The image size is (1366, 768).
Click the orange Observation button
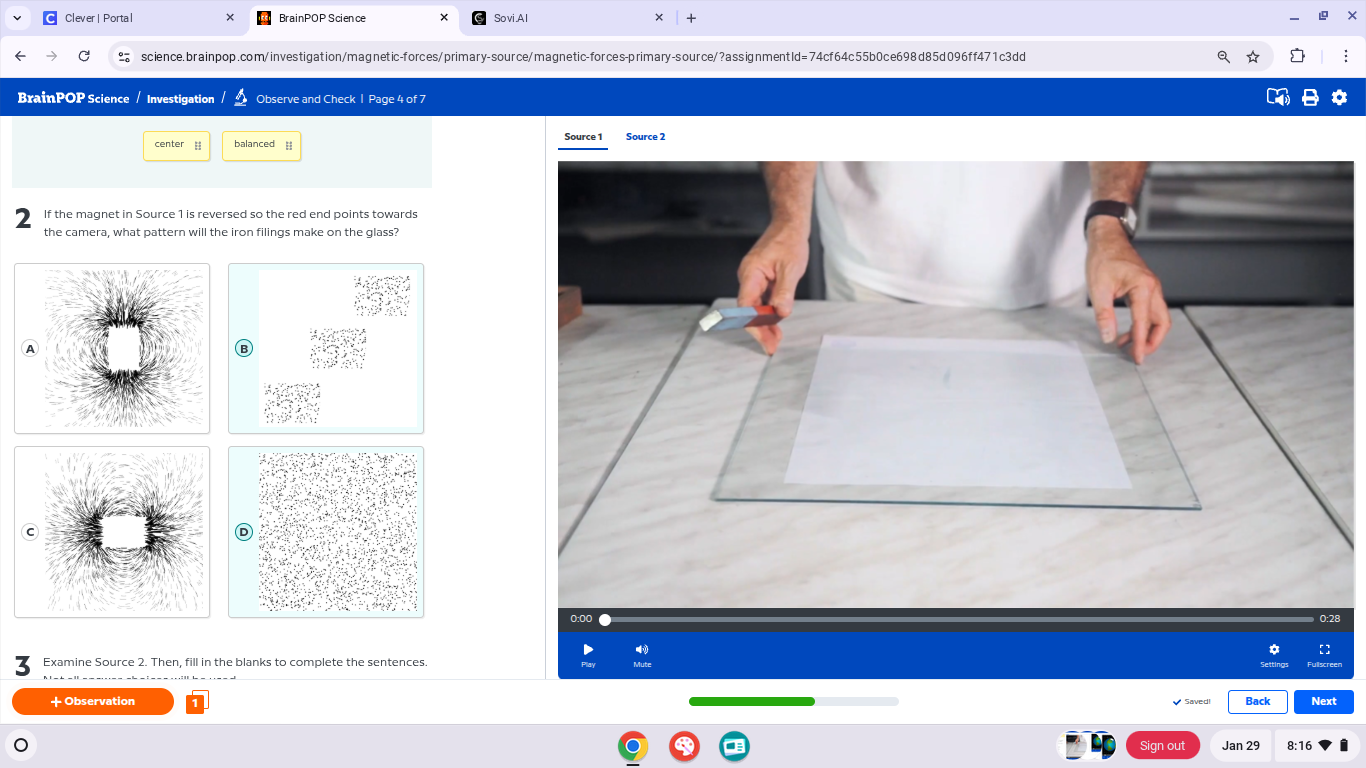(93, 702)
